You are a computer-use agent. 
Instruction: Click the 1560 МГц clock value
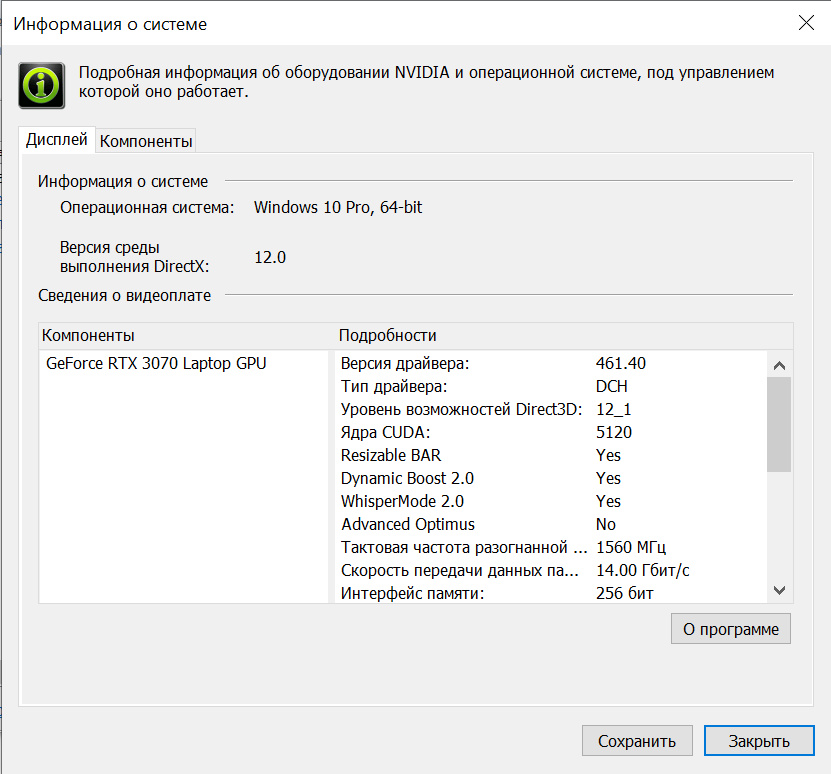click(631, 547)
